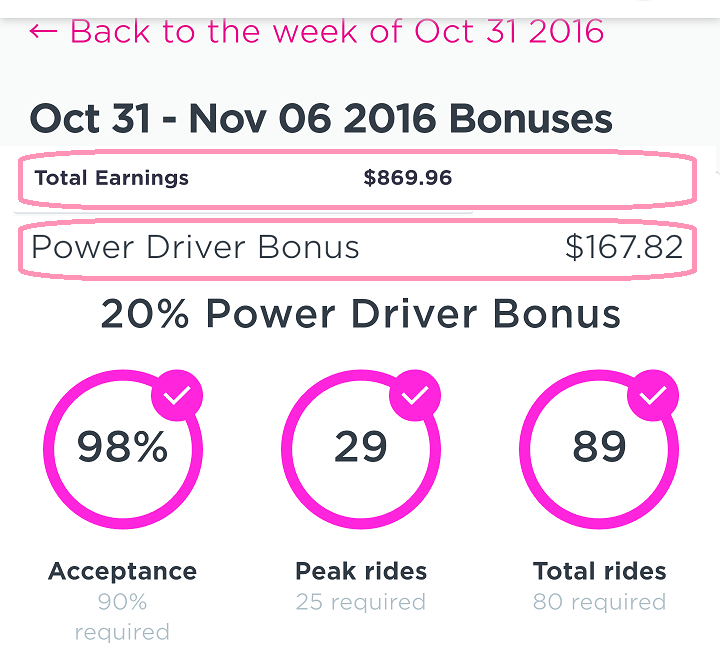The image size is (720, 653).
Task: Select the Acceptance label
Action: 122,572
